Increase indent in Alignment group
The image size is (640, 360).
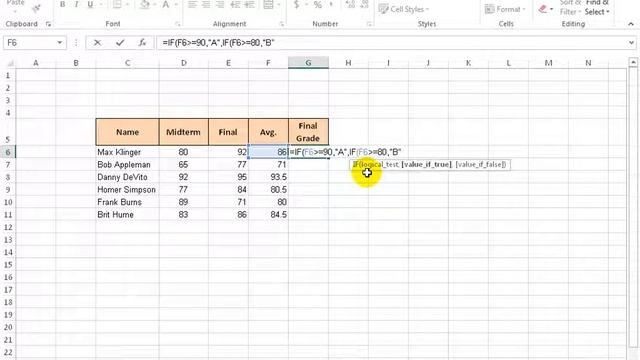click(x=249, y=4)
